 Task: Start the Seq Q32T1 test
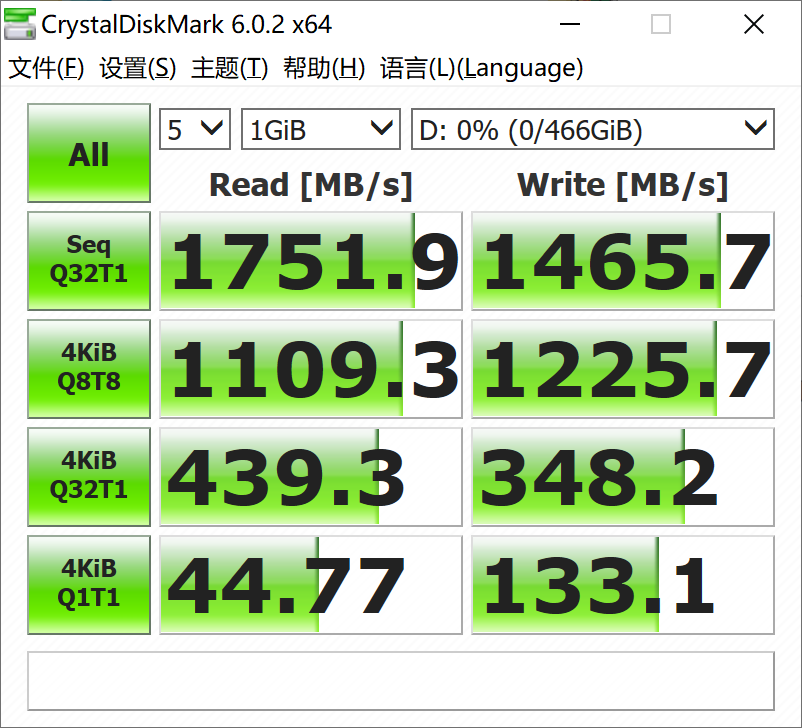coord(89,260)
